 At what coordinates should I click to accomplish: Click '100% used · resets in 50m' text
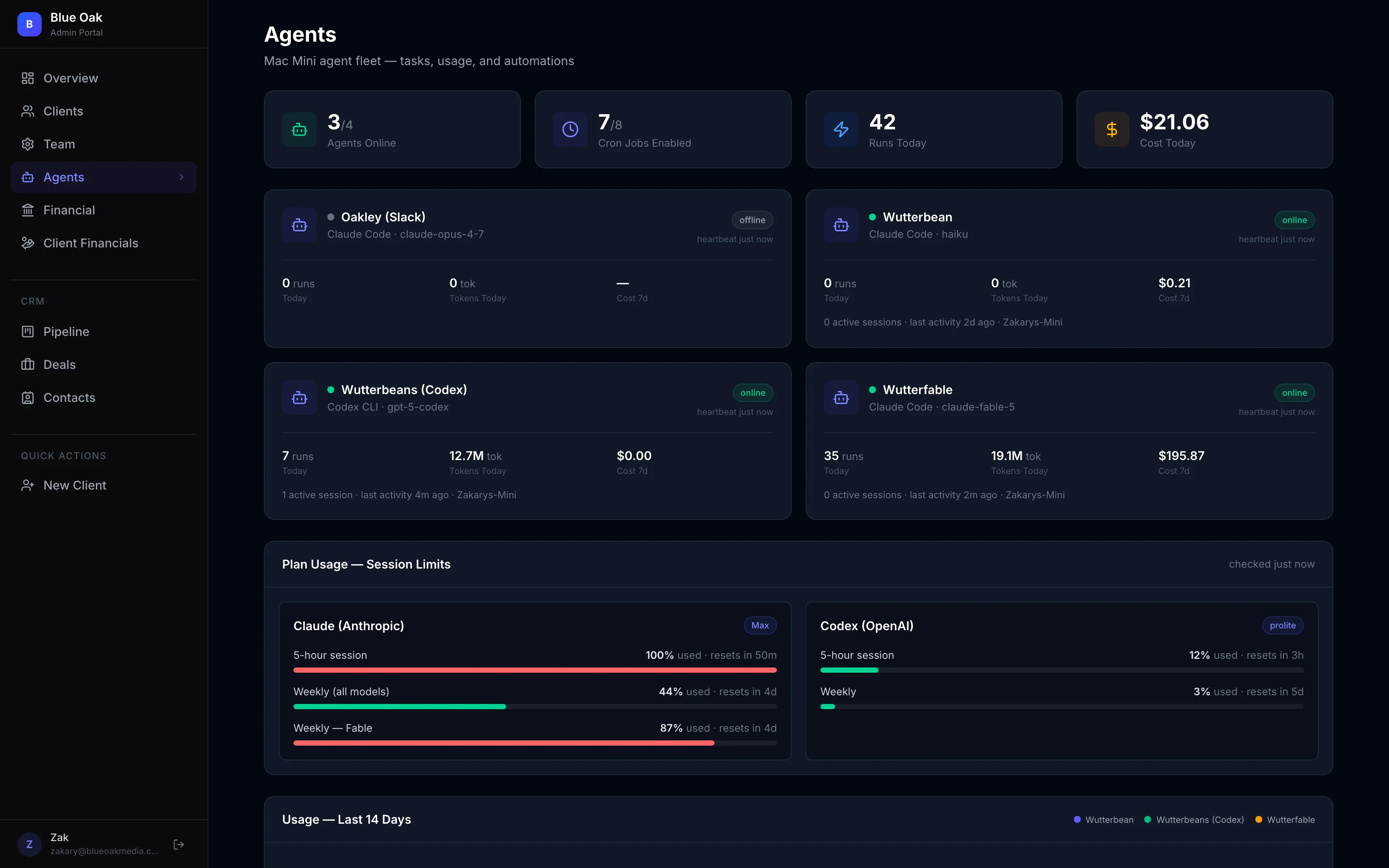click(711, 655)
